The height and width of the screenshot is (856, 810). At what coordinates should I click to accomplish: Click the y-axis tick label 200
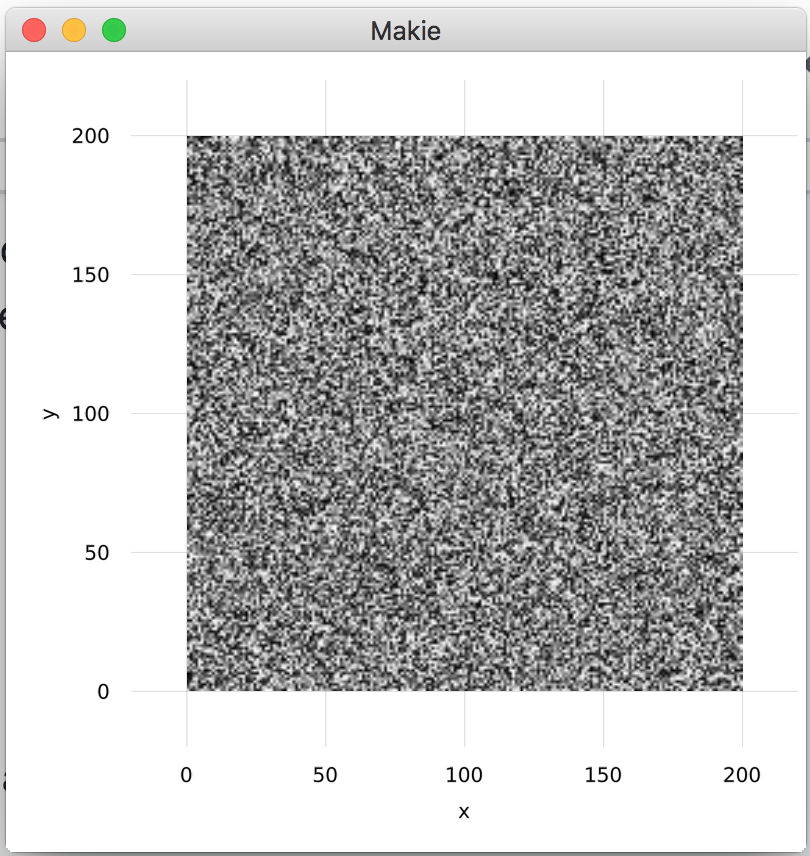coord(91,136)
